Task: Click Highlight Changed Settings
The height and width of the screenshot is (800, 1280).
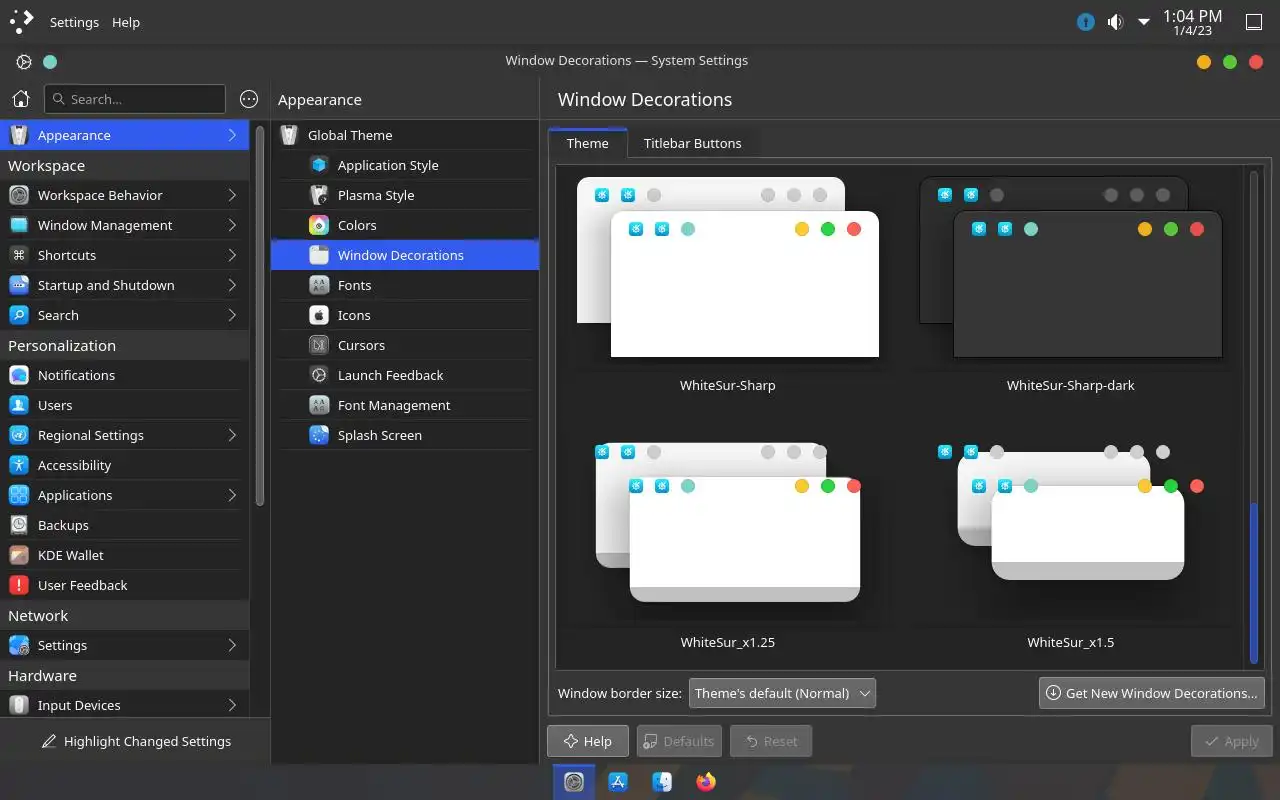Action: tap(135, 741)
